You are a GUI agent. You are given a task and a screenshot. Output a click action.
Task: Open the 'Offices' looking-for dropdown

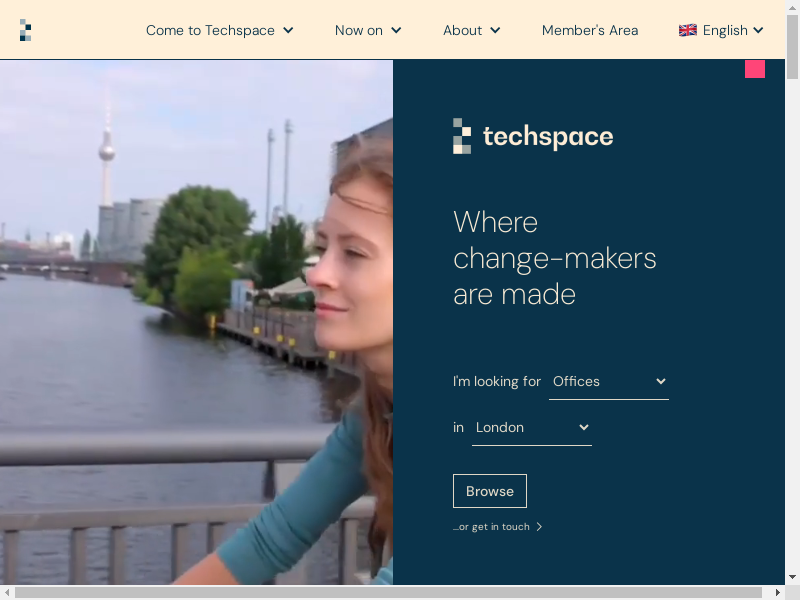pyautogui.click(x=608, y=382)
